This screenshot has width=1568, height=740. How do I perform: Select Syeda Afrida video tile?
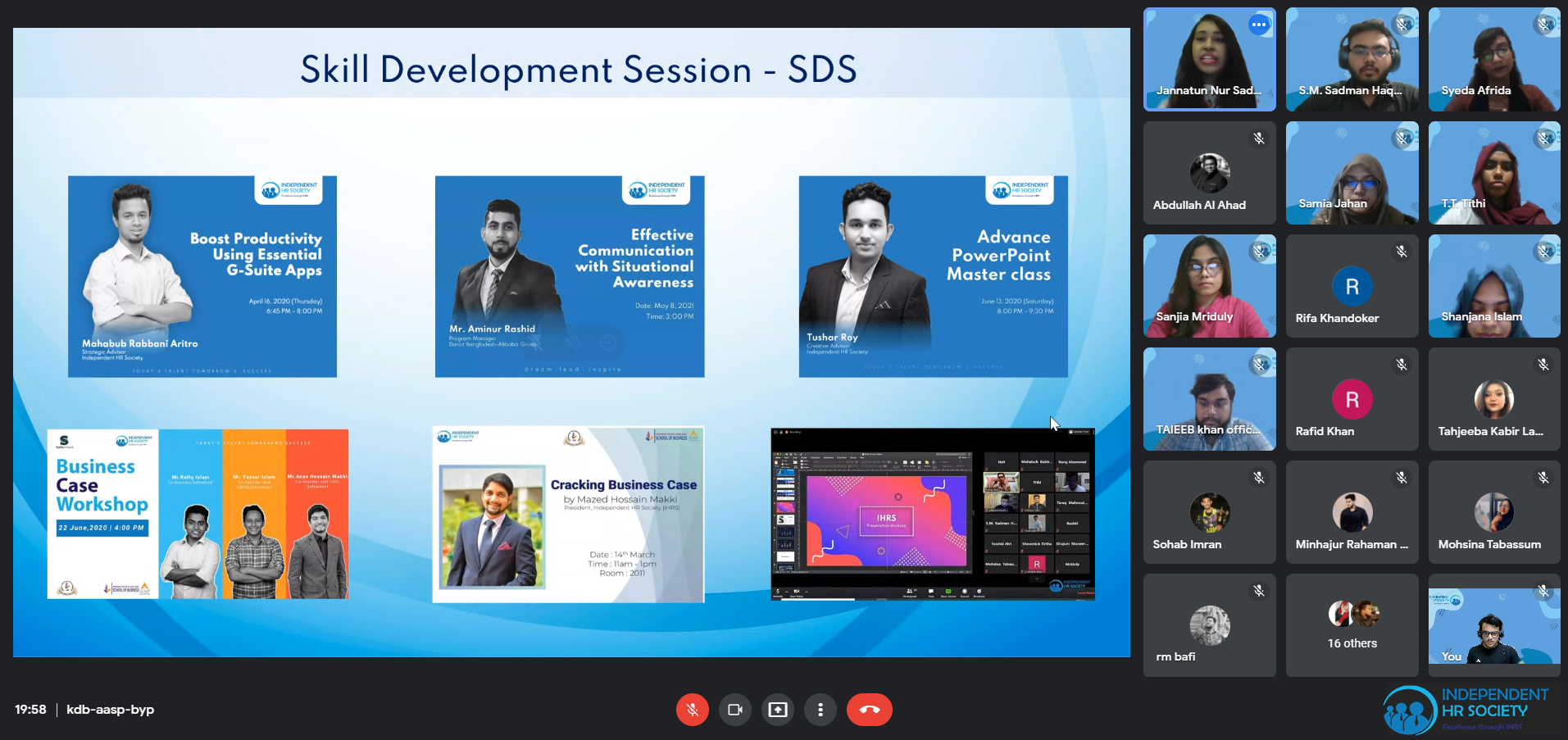1494,59
